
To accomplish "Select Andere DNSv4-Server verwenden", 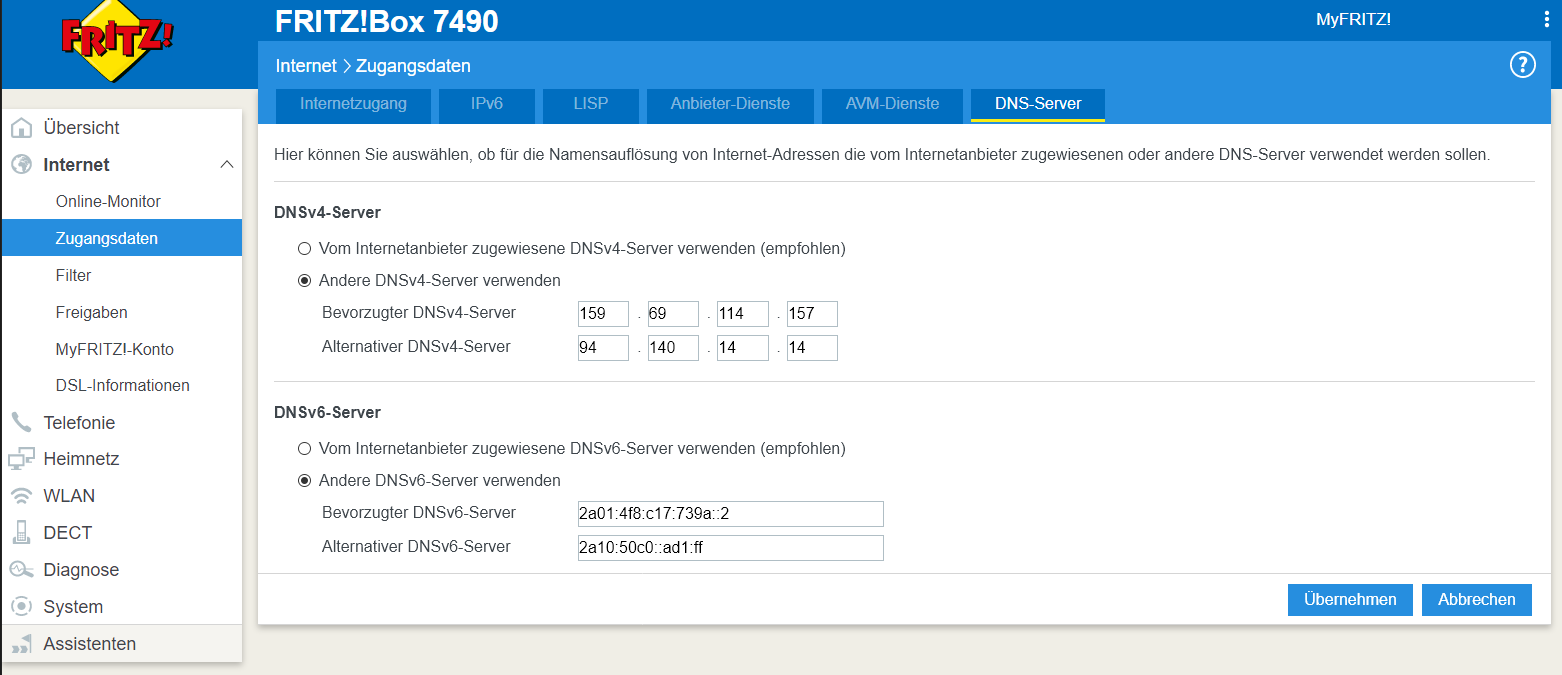I will (x=304, y=281).
